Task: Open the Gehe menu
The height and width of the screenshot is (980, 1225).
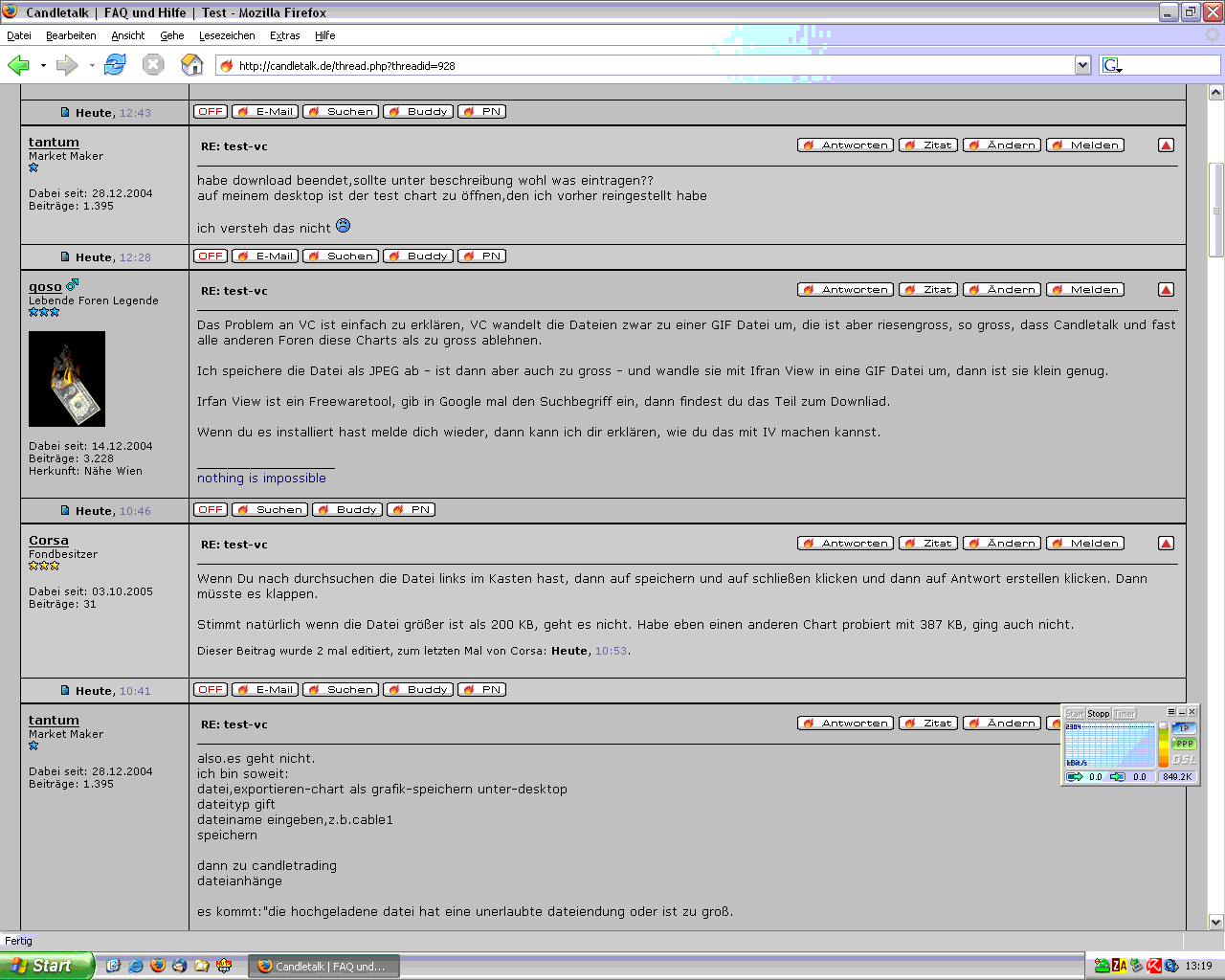Action: click(x=172, y=35)
